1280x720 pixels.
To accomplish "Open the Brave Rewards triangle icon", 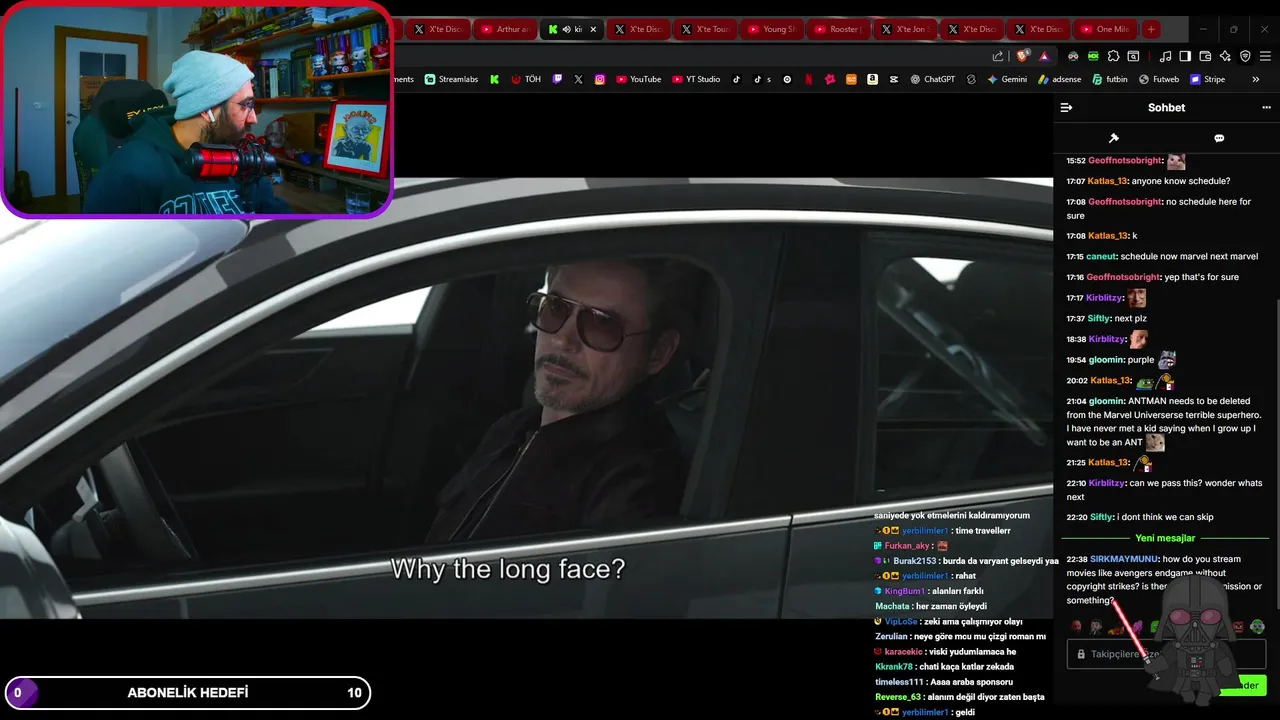I will tap(1044, 56).
